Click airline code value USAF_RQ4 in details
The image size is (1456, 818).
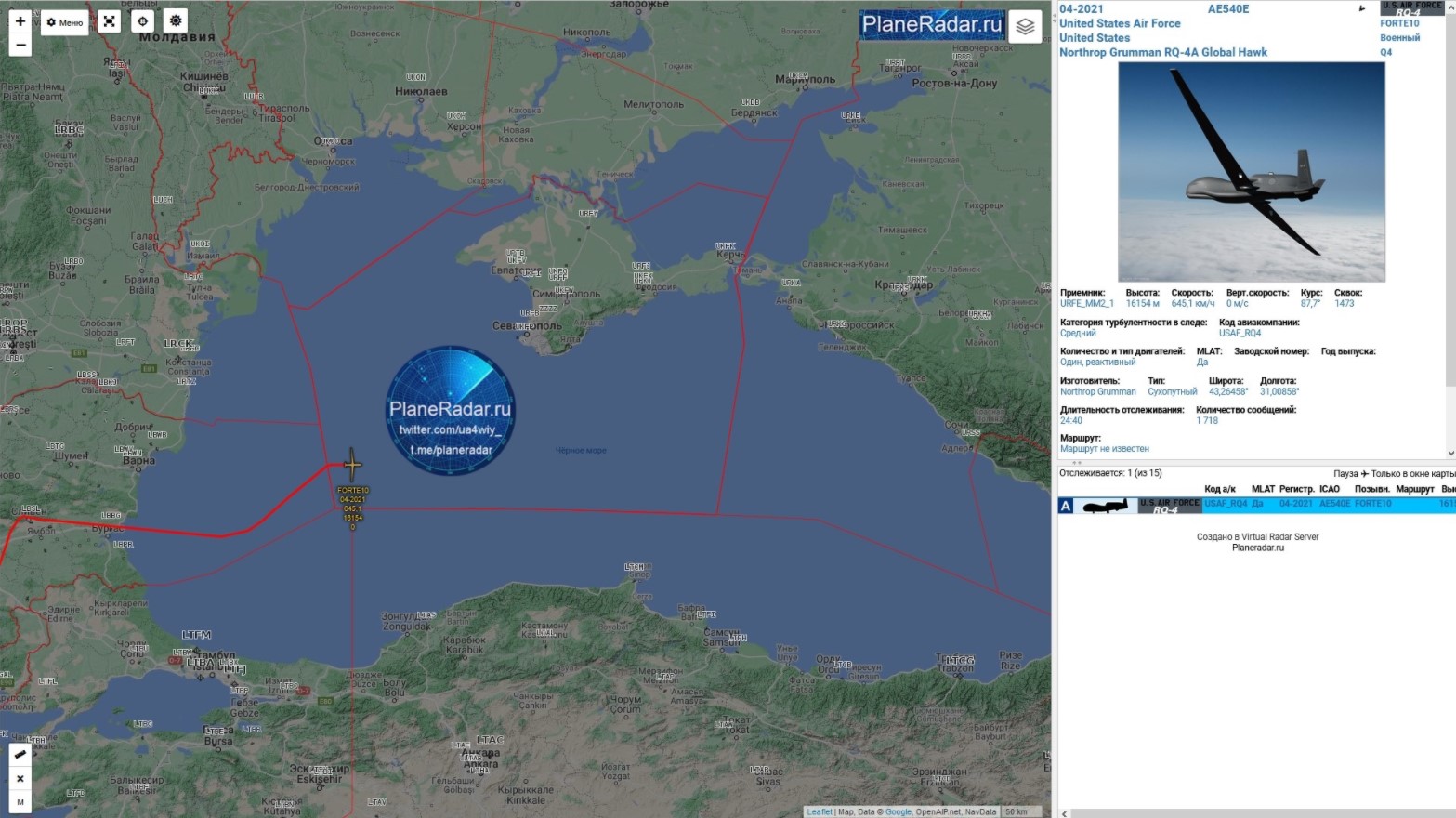(x=1240, y=333)
